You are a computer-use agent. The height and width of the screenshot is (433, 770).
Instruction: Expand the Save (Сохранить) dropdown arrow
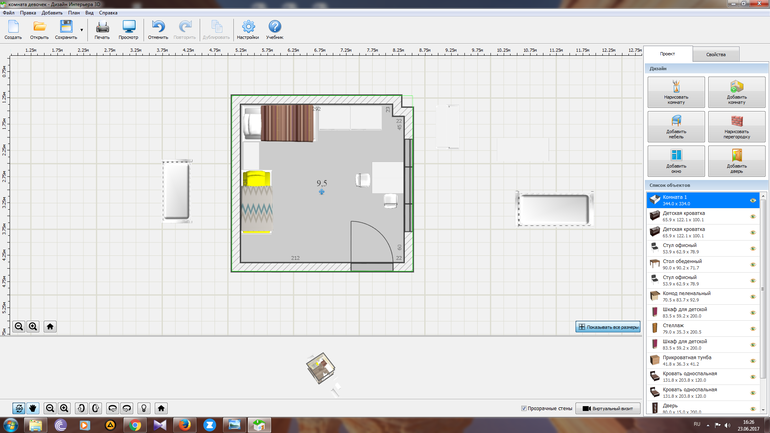pyautogui.click(x=81, y=30)
